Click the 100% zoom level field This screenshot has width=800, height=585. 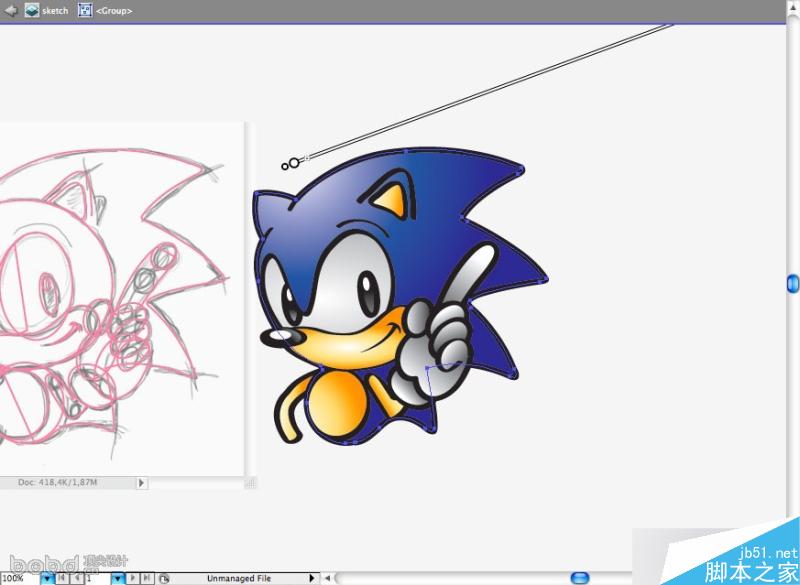pos(19,578)
